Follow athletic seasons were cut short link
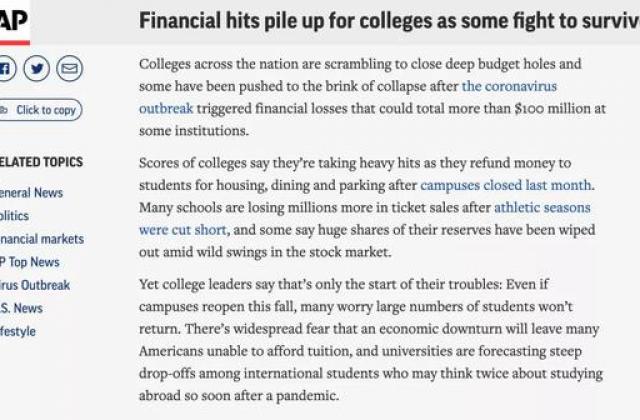 (364, 218)
